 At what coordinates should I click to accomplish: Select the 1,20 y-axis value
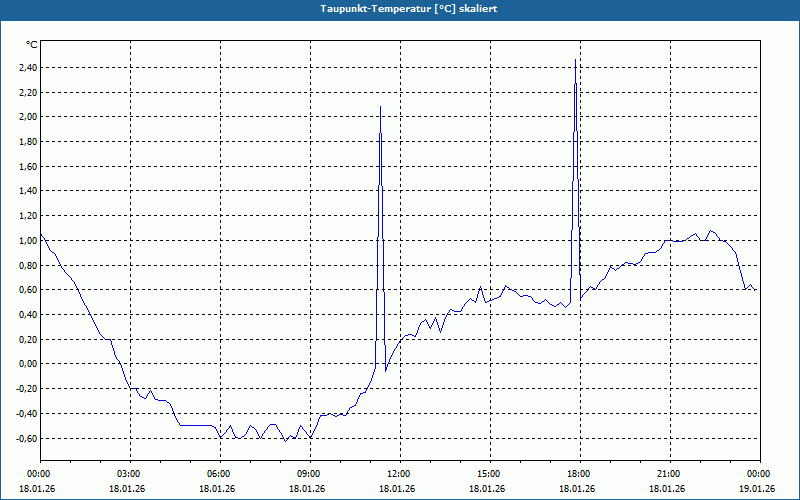[28, 216]
